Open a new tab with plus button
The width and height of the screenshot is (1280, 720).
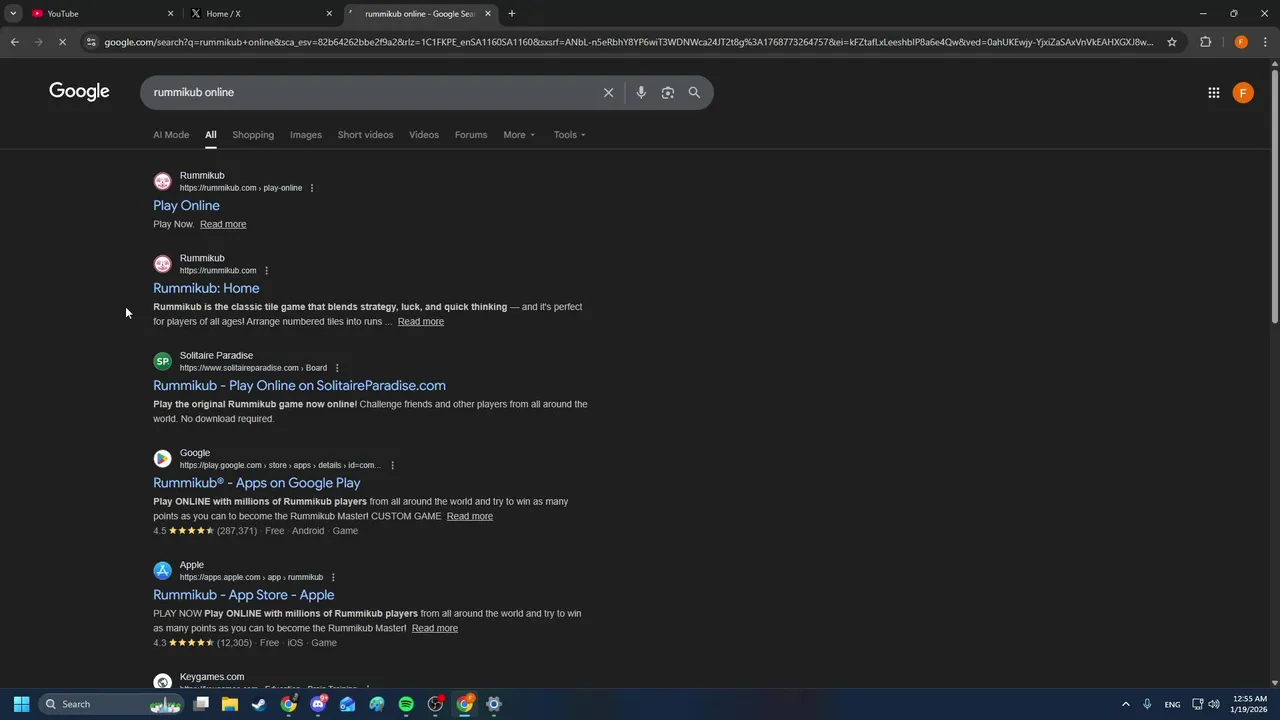(x=512, y=14)
